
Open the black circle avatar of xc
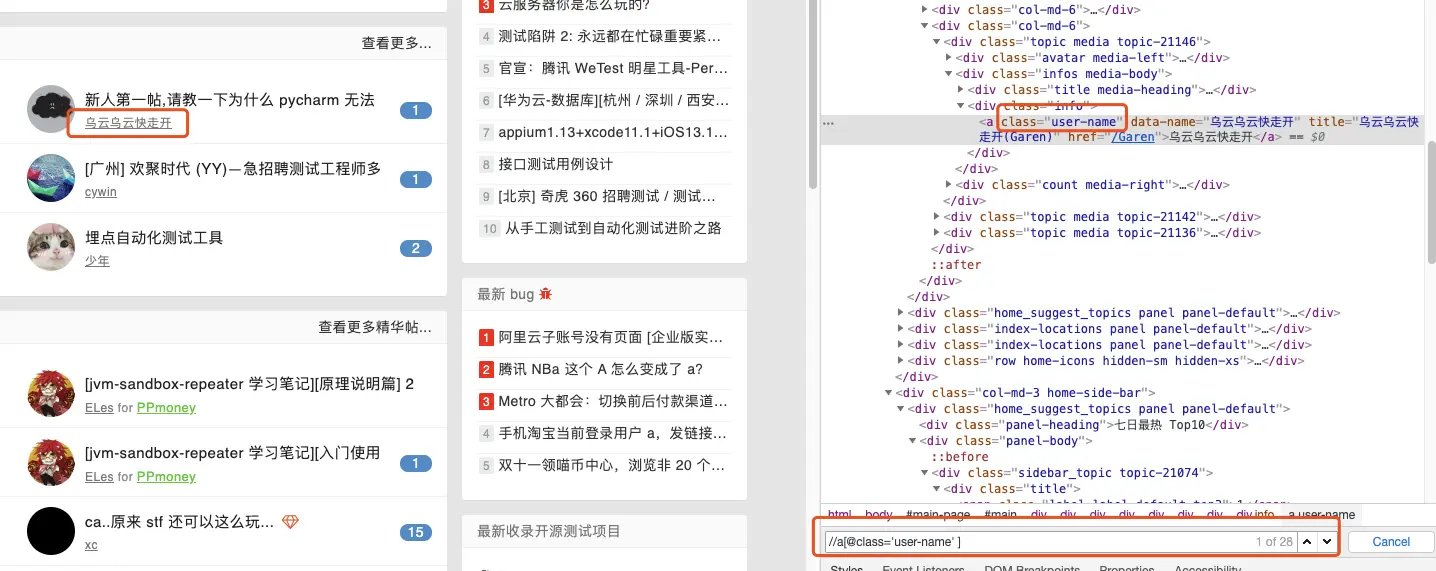(51, 531)
